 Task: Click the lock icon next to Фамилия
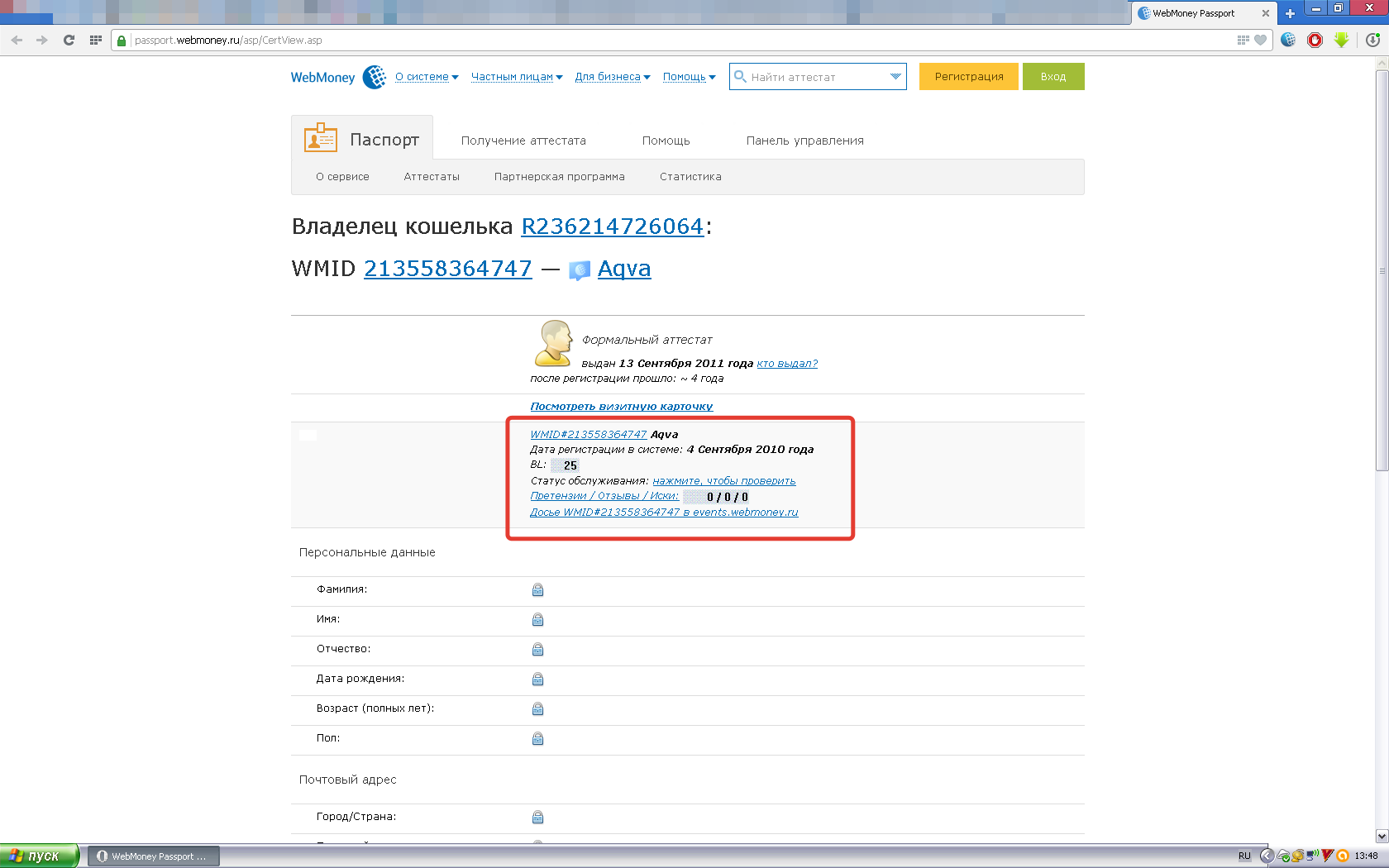(537, 589)
